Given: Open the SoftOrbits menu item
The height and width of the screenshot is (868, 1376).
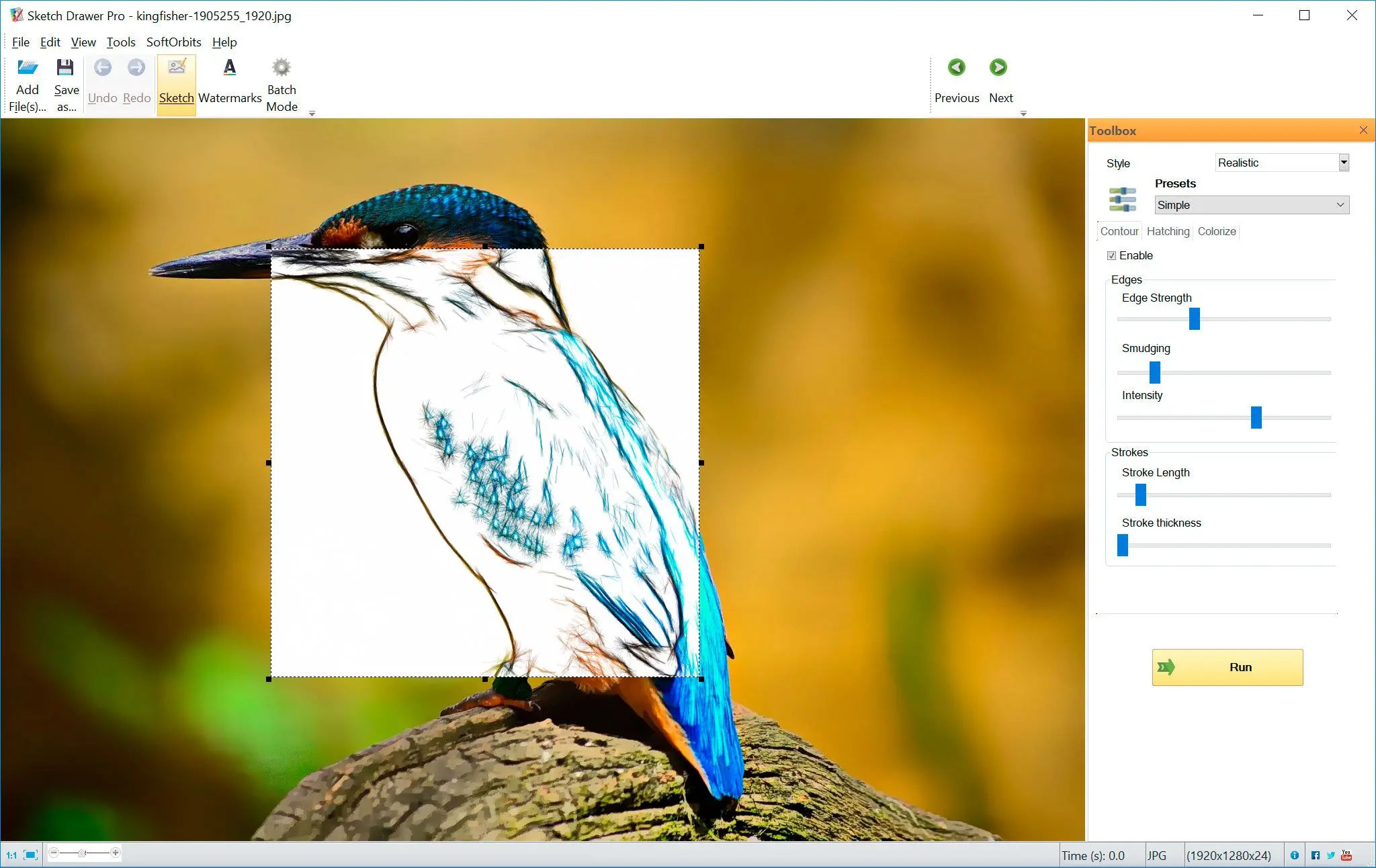Looking at the screenshot, I should [172, 42].
